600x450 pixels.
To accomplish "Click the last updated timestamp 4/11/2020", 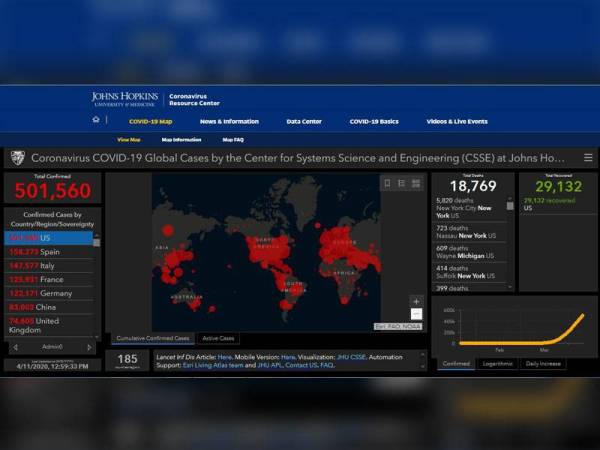I will tap(52, 366).
